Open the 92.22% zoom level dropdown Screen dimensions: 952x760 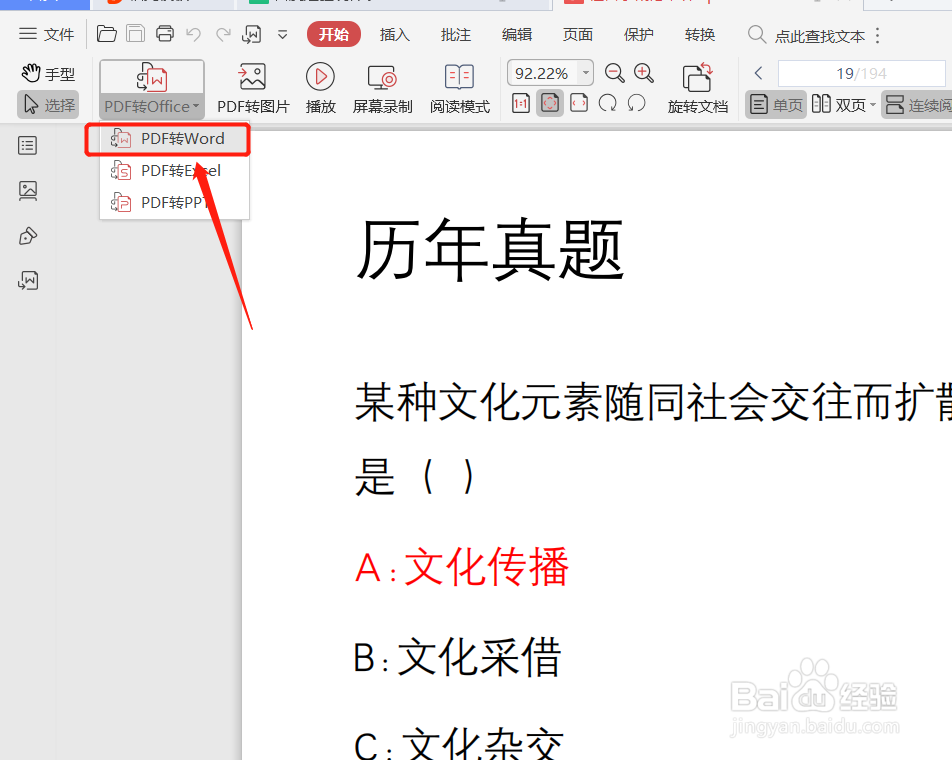(585, 72)
